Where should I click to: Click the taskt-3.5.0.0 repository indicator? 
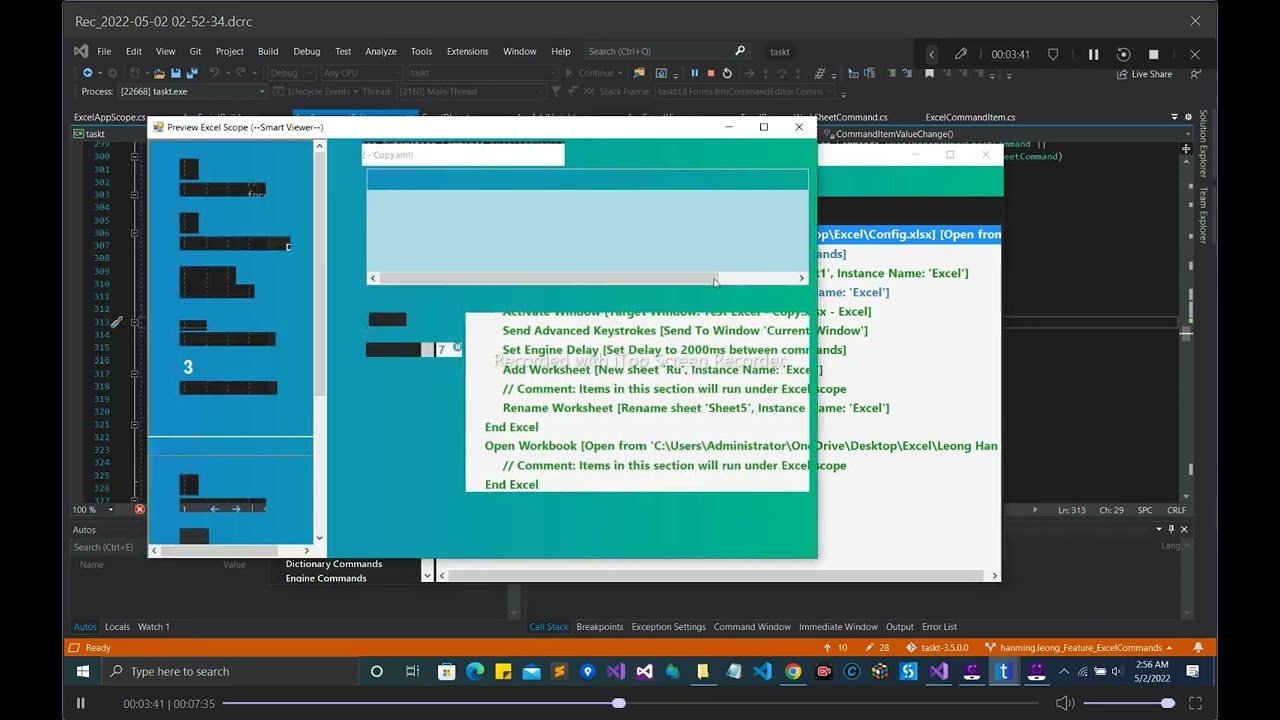937,648
